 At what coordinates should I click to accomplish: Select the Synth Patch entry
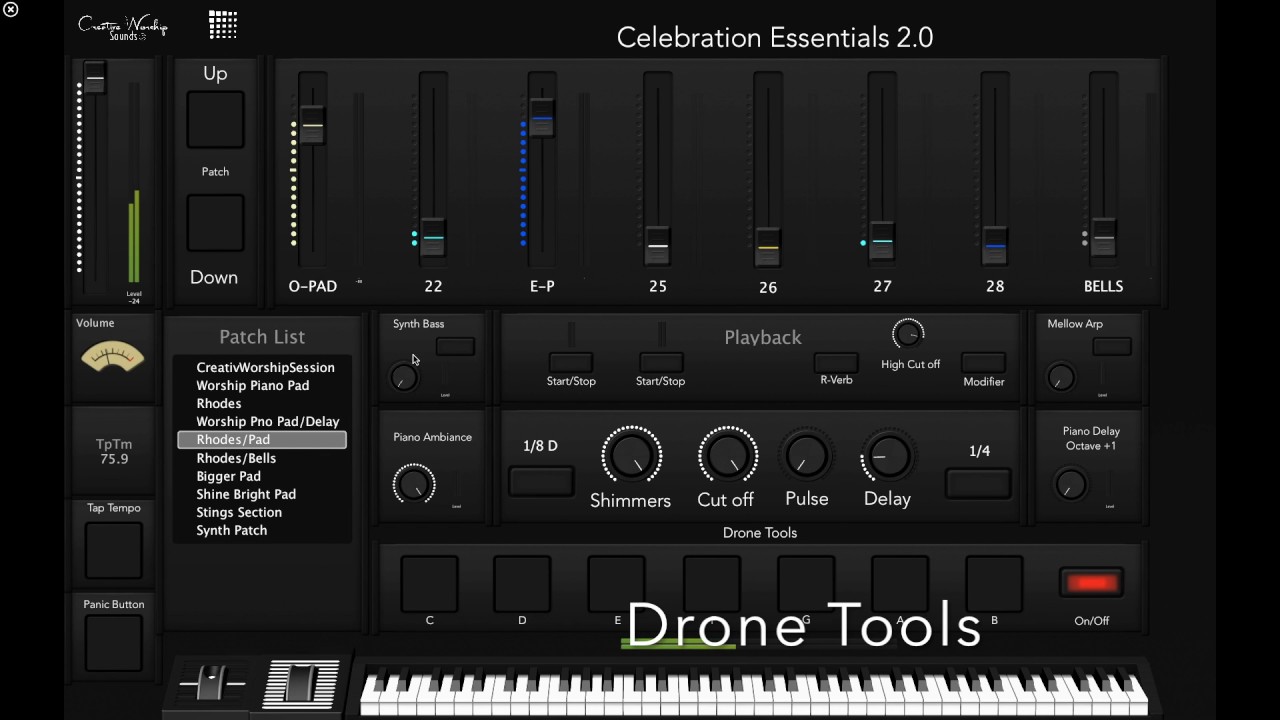(231, 530)
